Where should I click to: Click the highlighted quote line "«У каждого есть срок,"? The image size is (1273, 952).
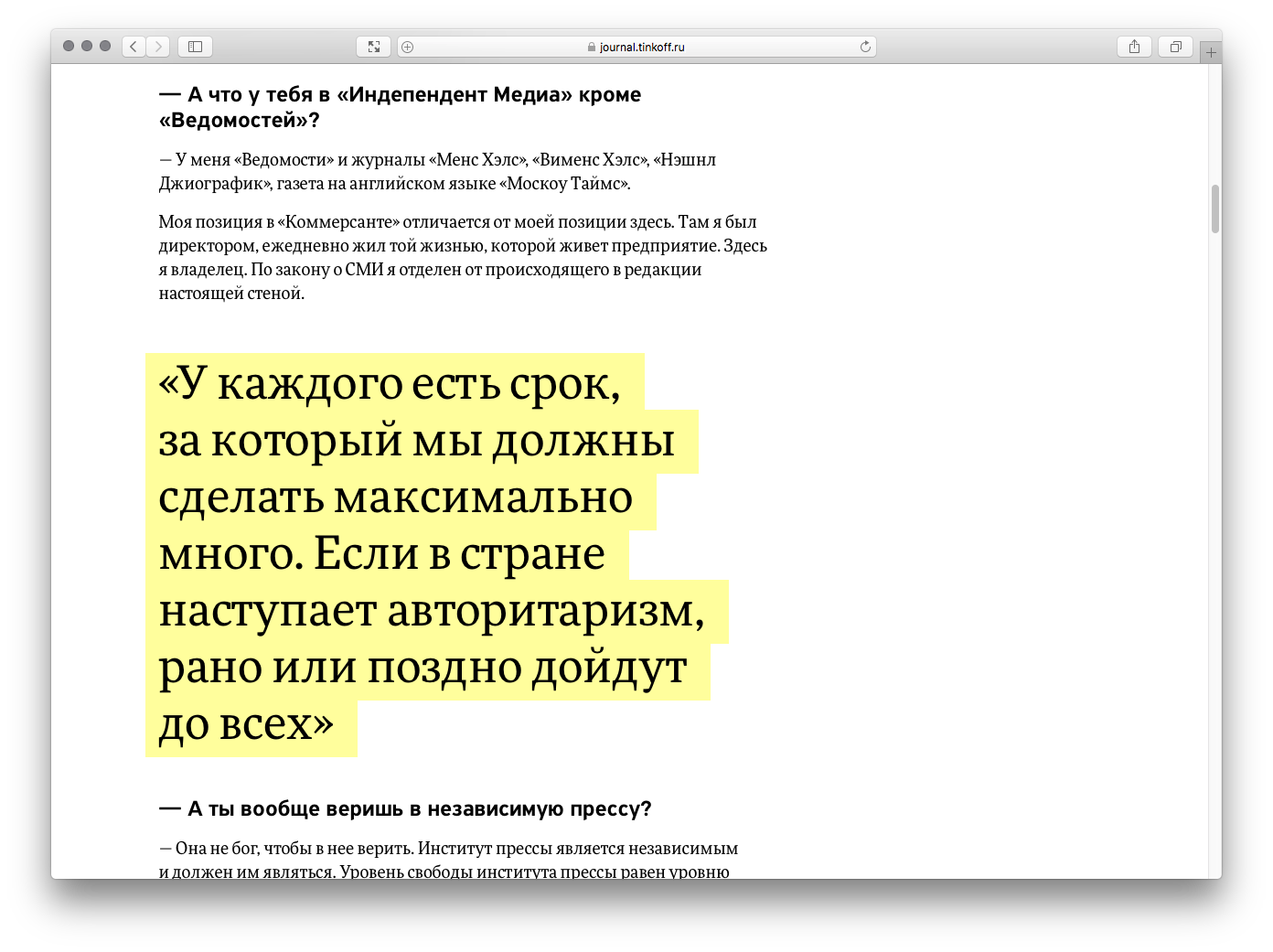[x=390, y=382]
